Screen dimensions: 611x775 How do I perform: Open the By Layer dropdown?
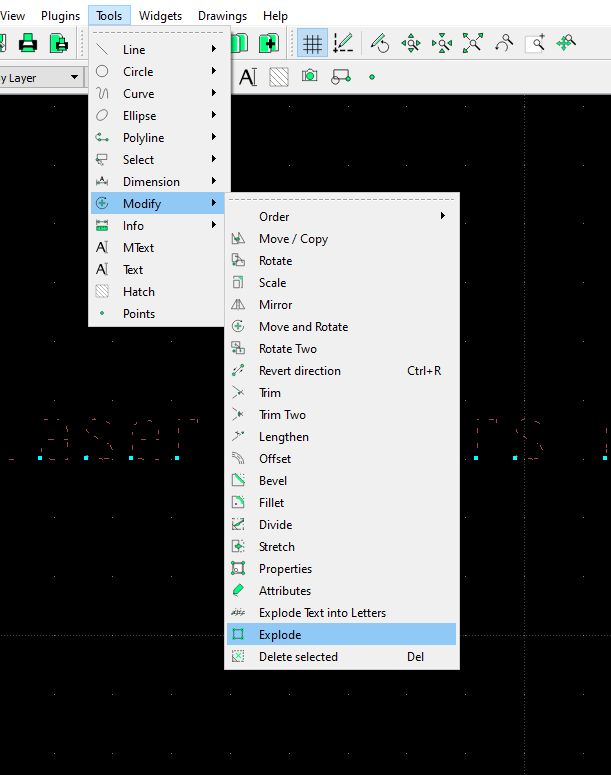[x=42, y=77]
